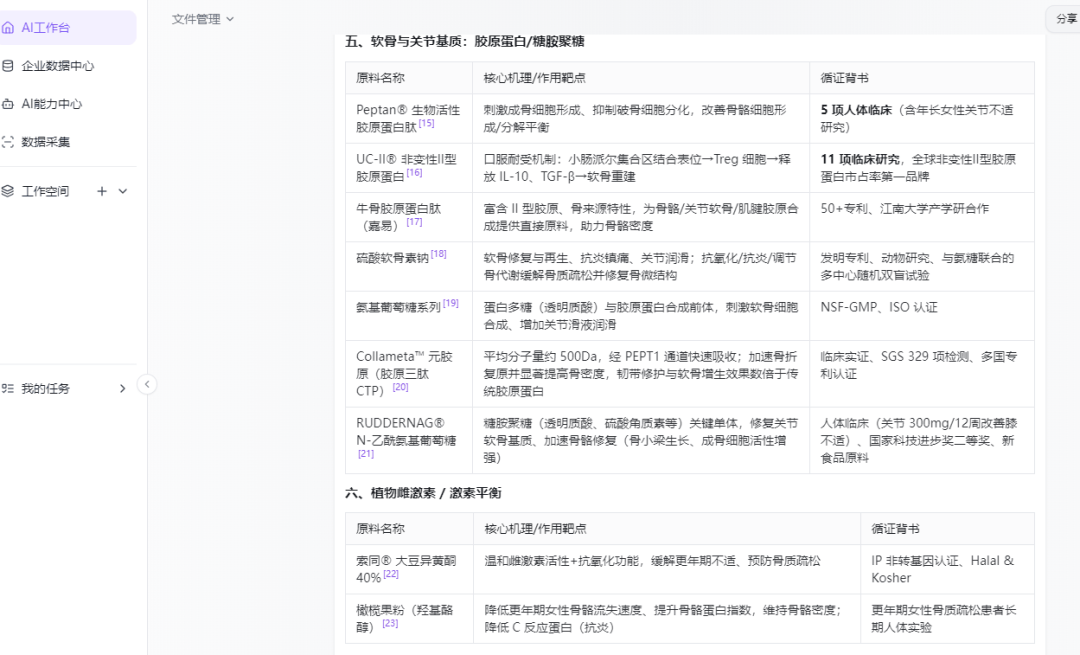Click the 富含 II 型胶原 description cell
Viewport: 1080px width, 655px height.
(641, 217)
